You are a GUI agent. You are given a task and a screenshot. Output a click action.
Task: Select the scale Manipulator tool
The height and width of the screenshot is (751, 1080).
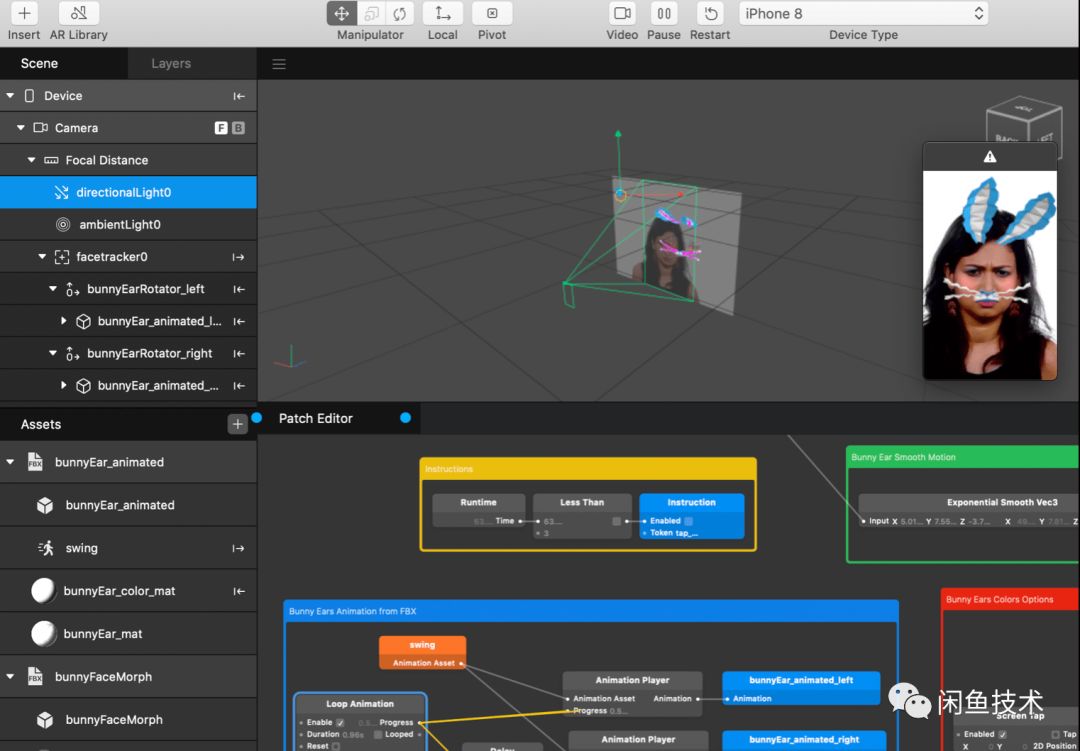coord(371,13)
